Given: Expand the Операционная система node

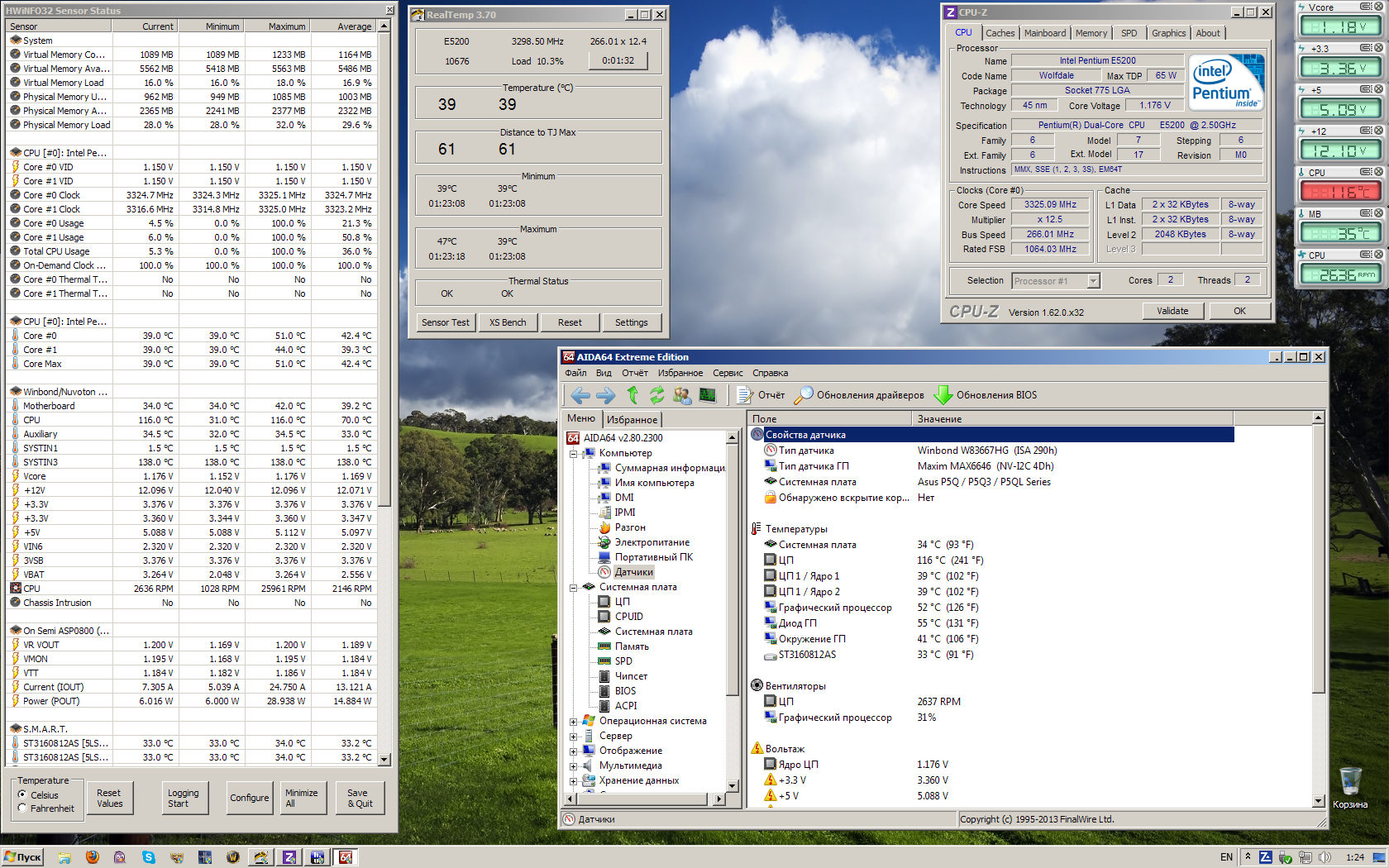Looking at the screenshot, I should [x=573, y=721].
